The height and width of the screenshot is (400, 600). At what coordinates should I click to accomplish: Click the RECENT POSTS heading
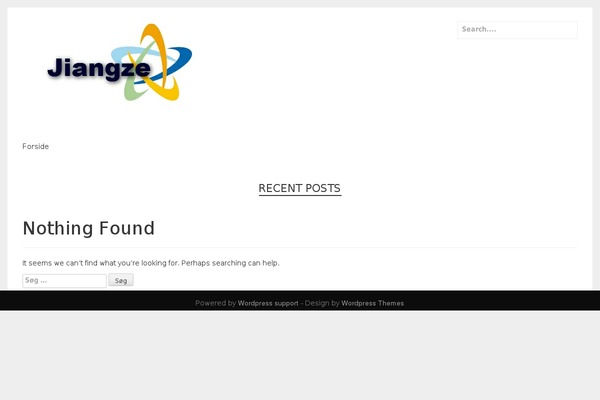[x=300, y=188]
